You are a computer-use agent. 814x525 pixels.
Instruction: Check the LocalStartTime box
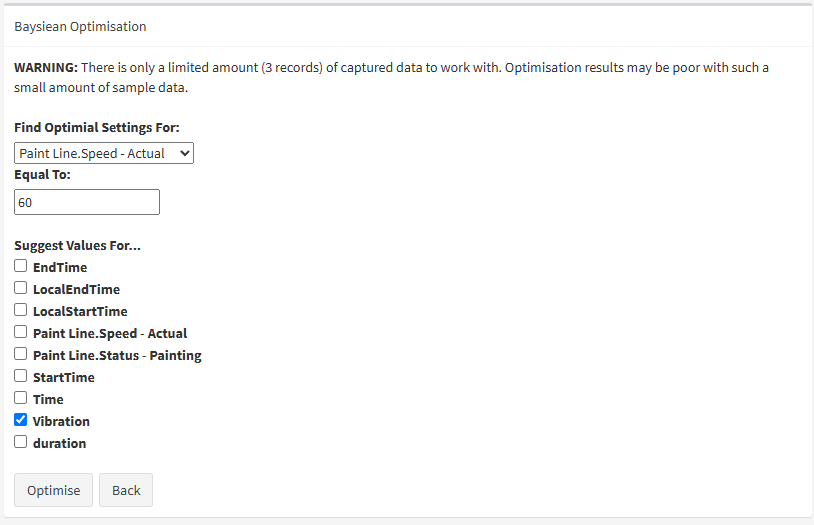point(20,310)
